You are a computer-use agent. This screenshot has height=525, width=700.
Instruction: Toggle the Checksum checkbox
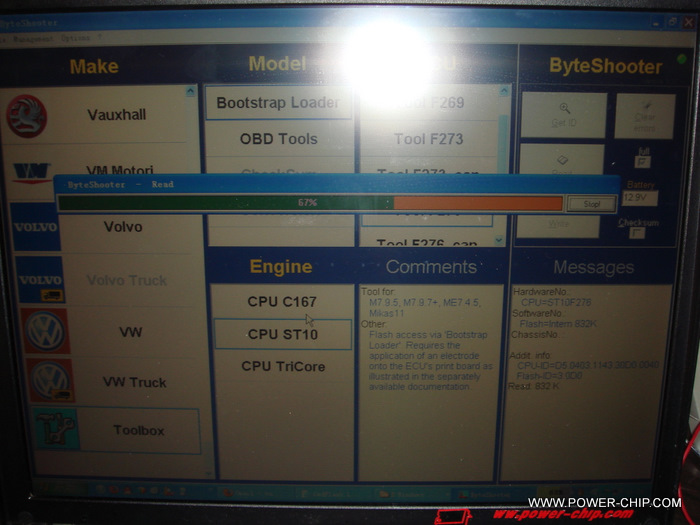click(637, 233)
